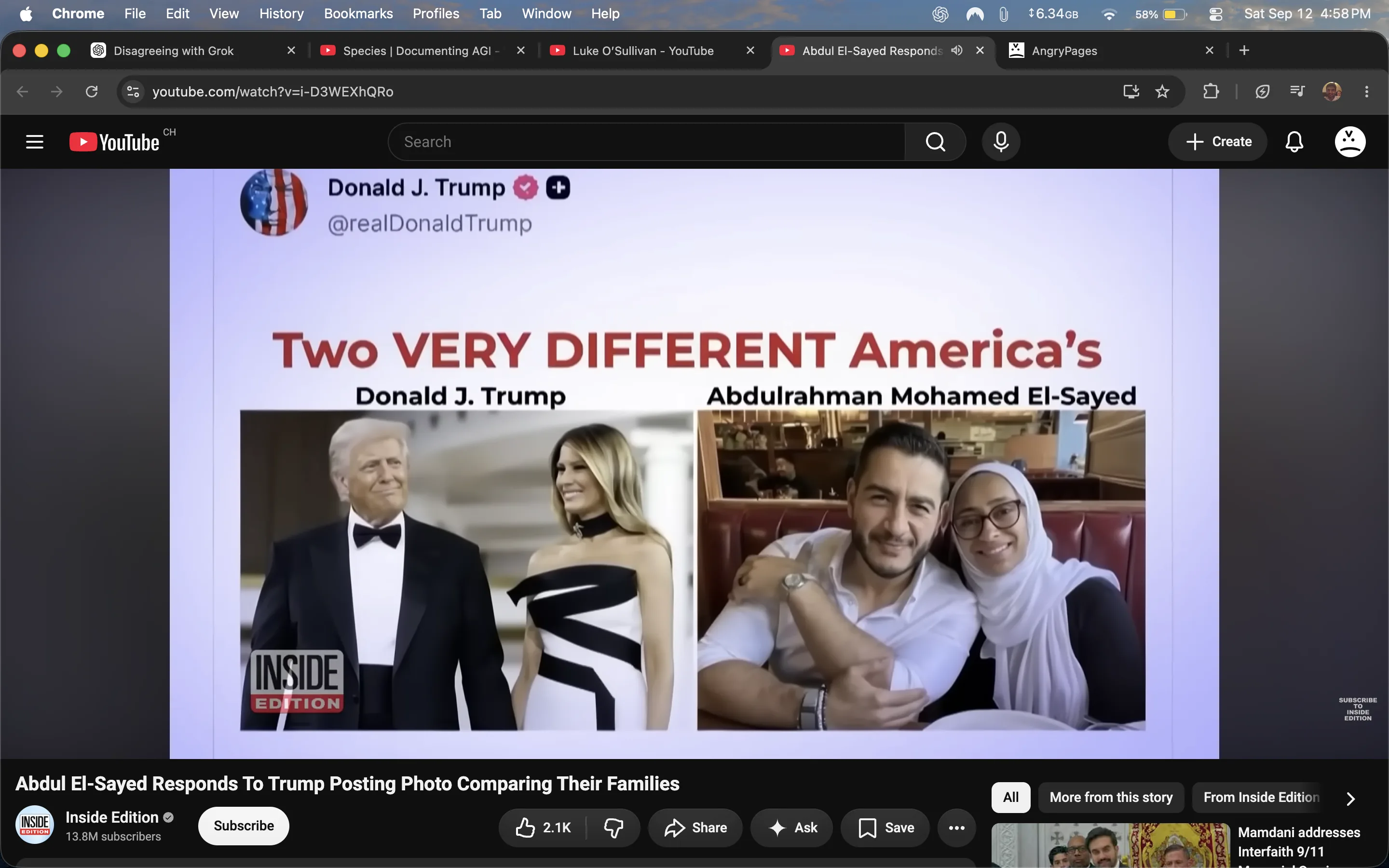Like the video with thumbs up

tap(543, 827)
